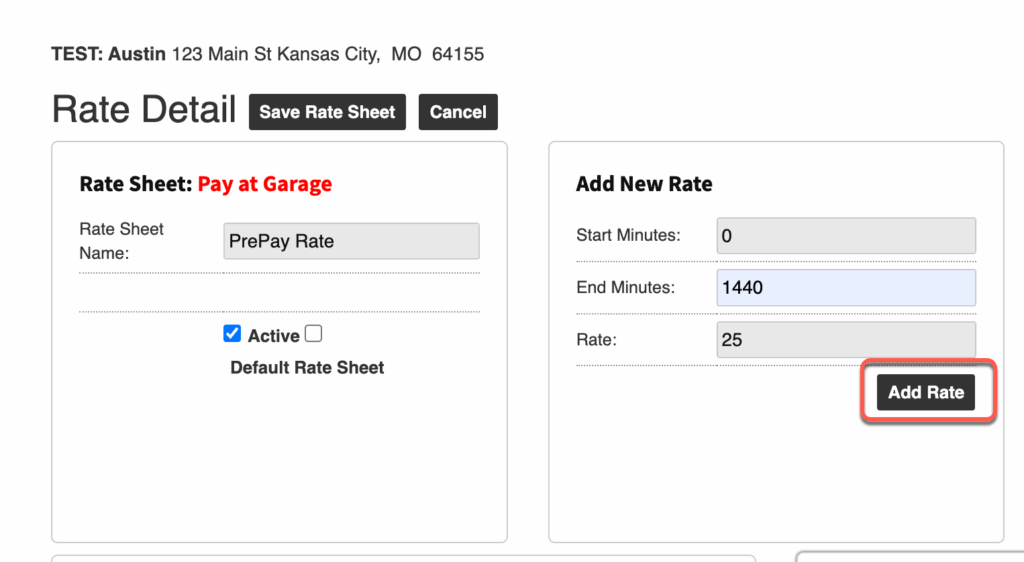This screenshot has height=562, width=1024.
Task: Click the 'TEST: Austin' location name
Action: pyautogui.click(x=108, y=54)
